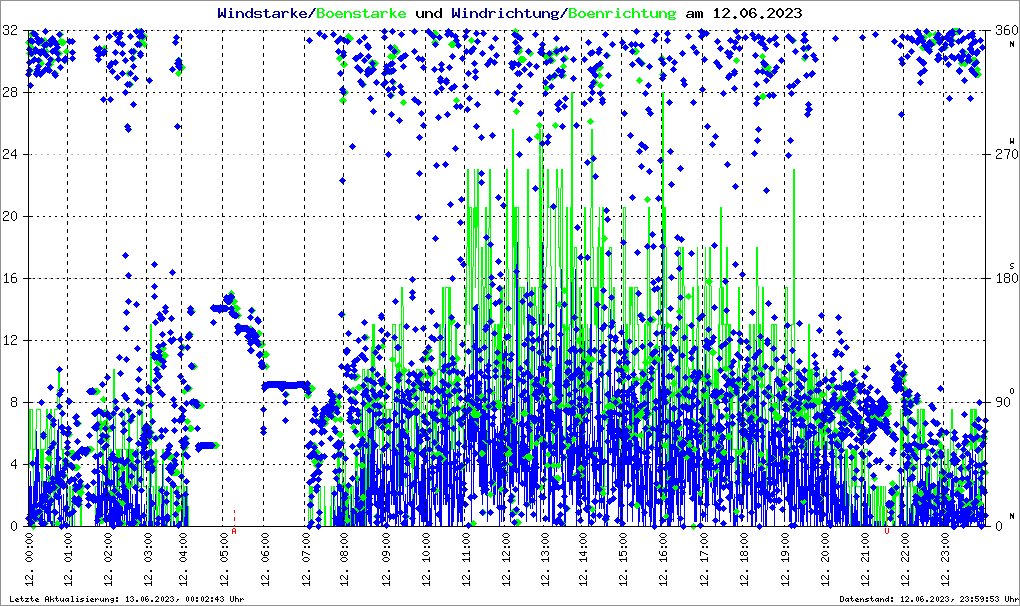1020x606 pixels.
Task: Click the '00:00' time axis label
Action: tap(29, 549)
